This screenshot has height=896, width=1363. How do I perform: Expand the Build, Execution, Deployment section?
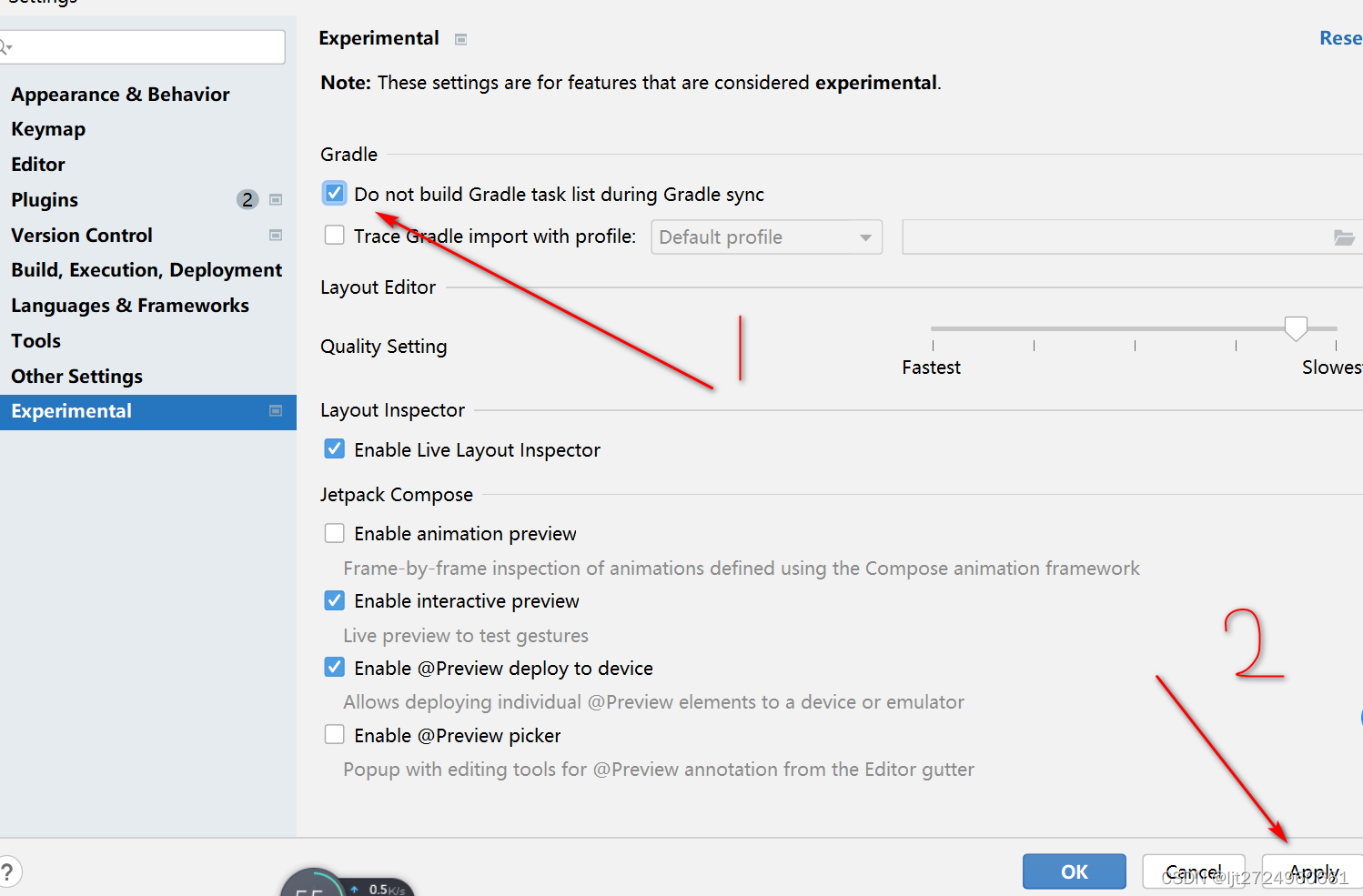[x=146, y=269]
